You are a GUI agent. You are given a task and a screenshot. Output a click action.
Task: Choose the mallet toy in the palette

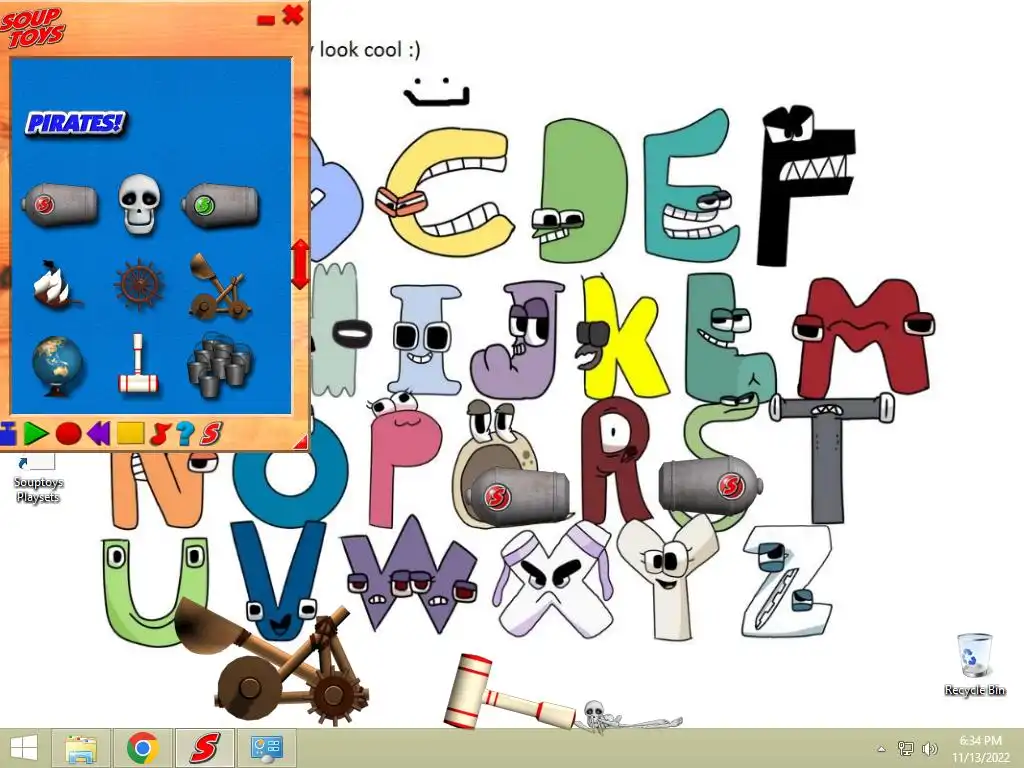138,364
